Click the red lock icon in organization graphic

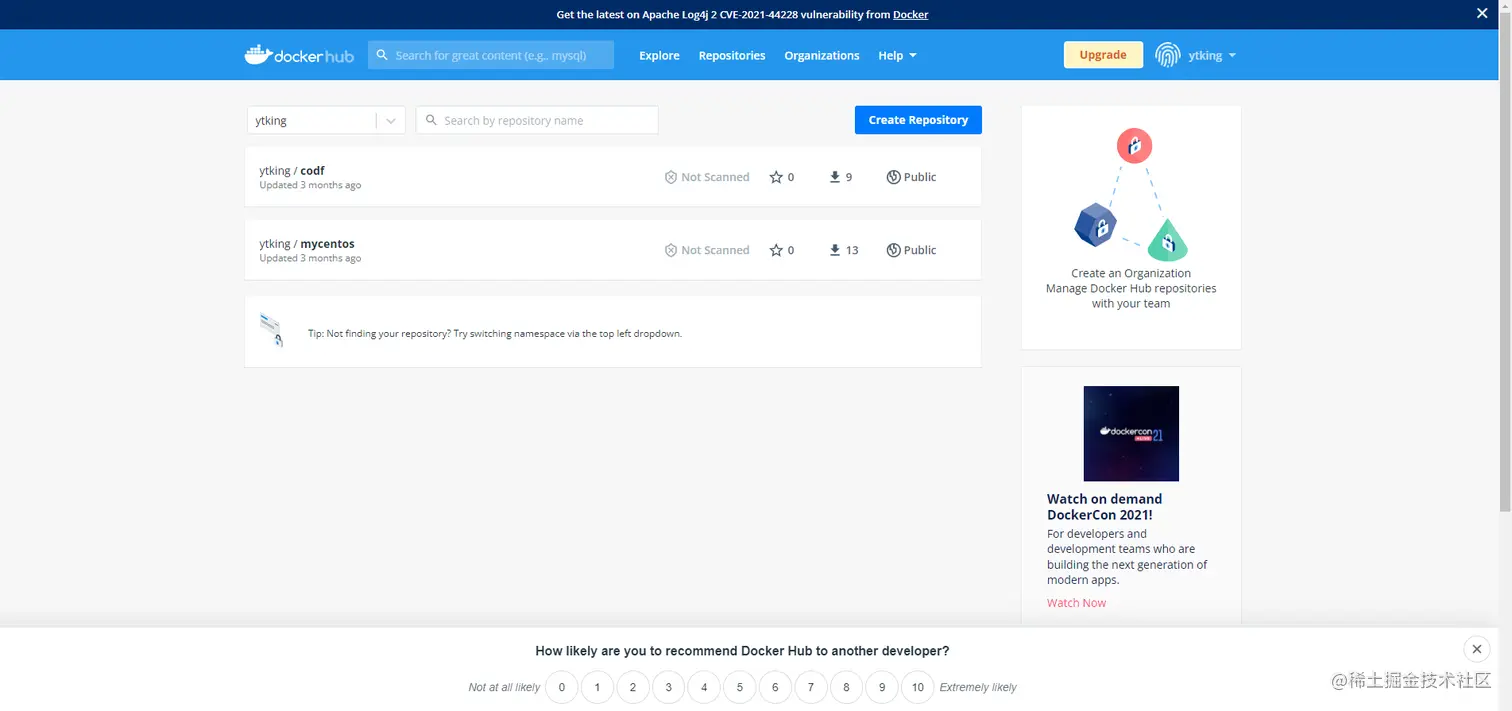point(1134,146)
